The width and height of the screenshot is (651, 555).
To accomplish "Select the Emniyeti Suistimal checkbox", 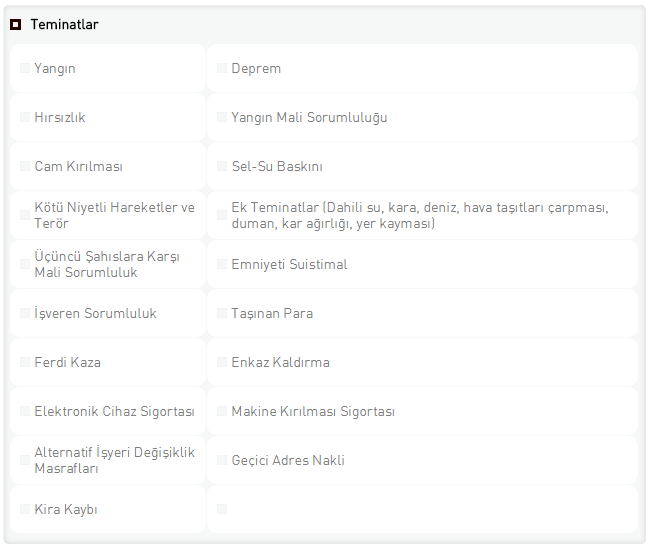I will click(222, 264).
